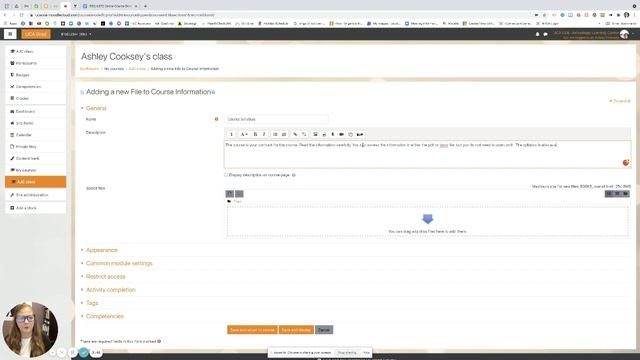Click the UCA Grad site logo
Image resolution: width=640 pixels, height=360 pixels.
coord(36,34)
